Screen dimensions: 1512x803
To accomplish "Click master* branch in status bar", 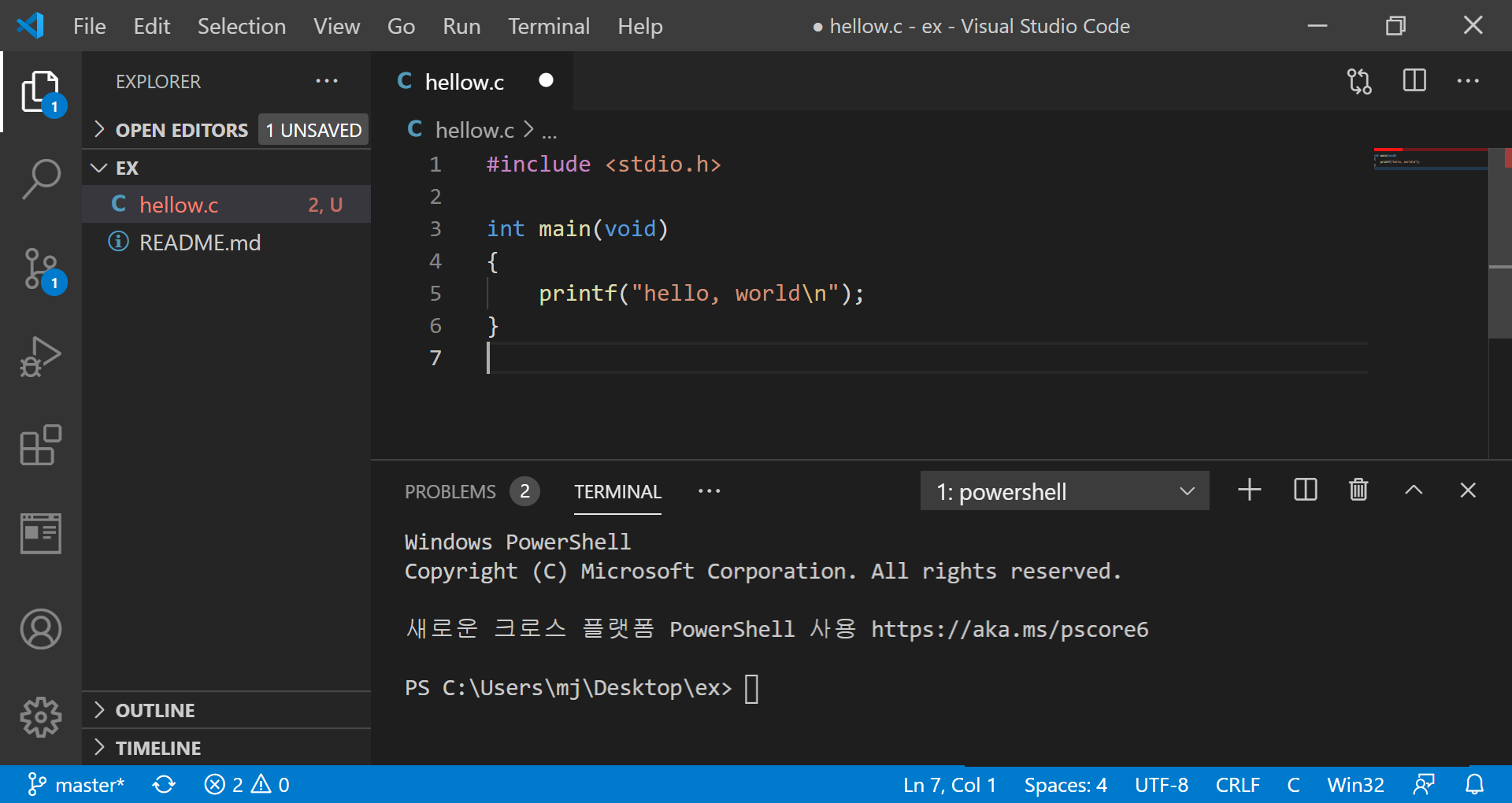I will [x=76, y=785].
